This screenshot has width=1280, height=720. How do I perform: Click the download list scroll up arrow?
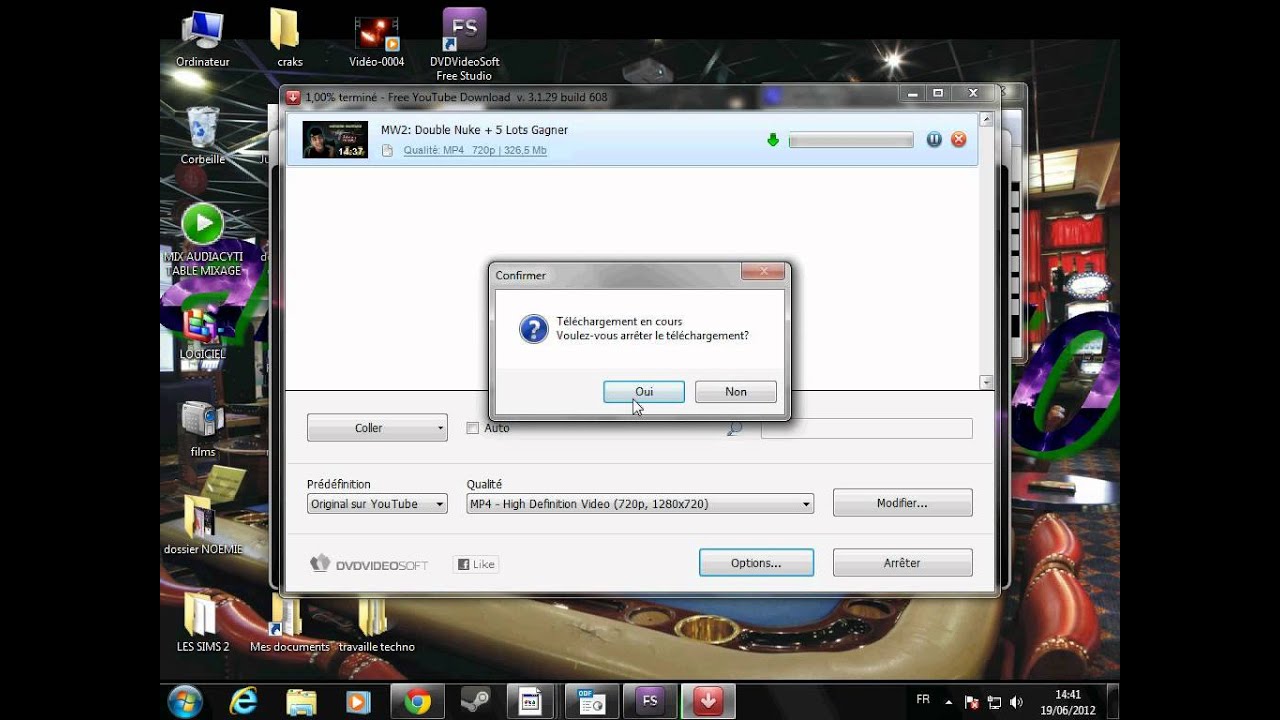pyautogui.click(x=986, y=119)
